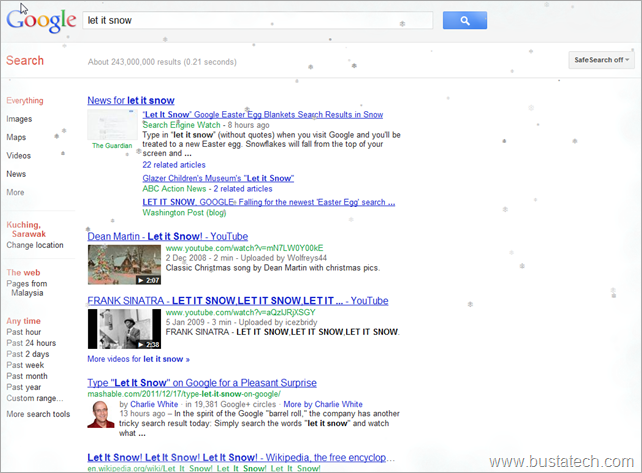
Task: Filter to Pages from Malaysia
Action: (27, 288)
